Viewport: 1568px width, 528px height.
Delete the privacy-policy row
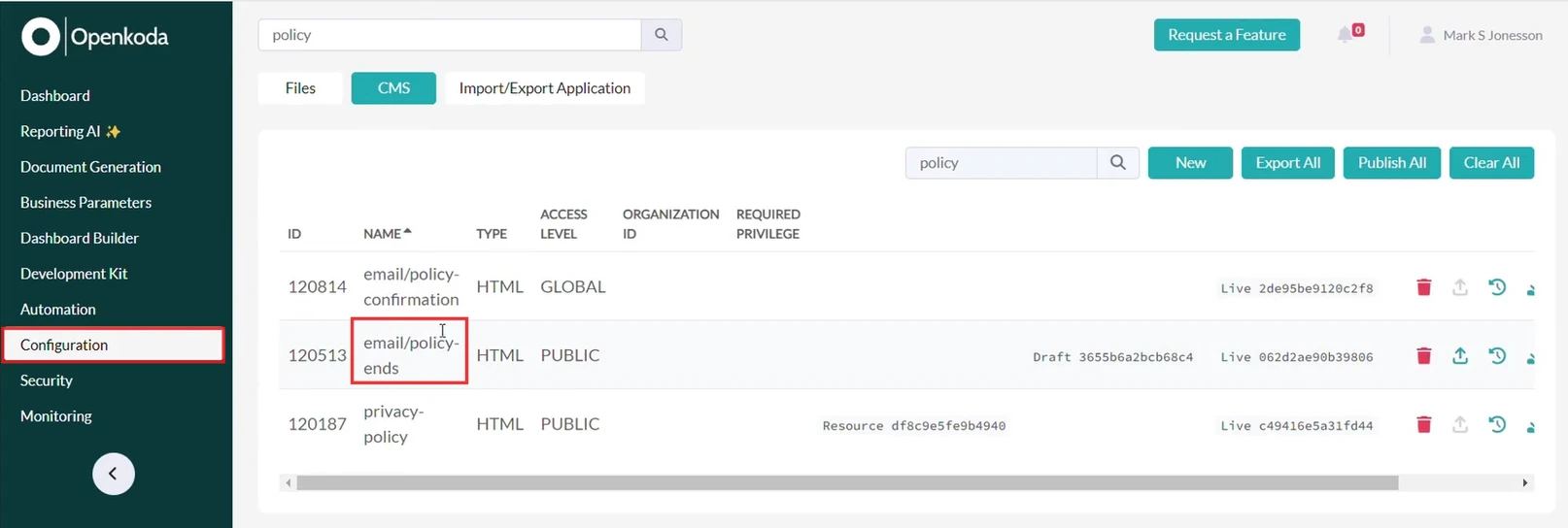(1424, 425)
